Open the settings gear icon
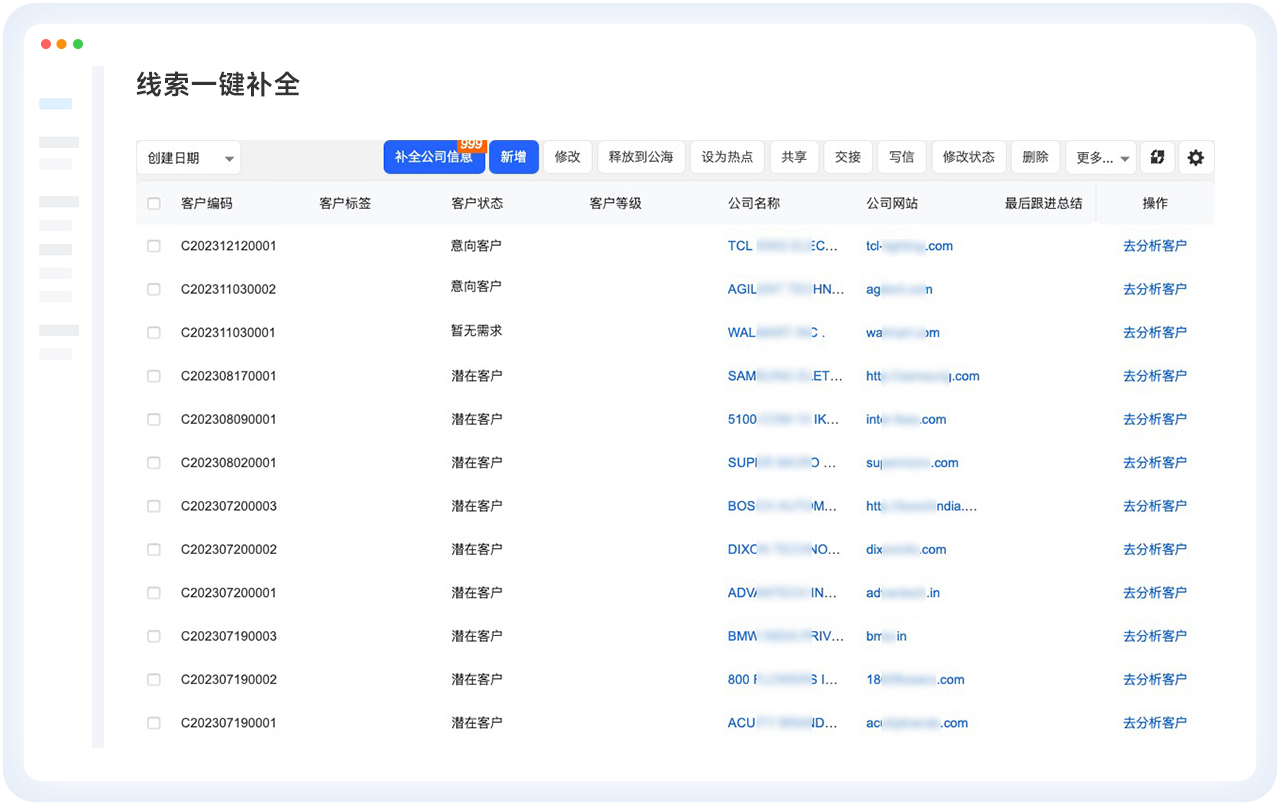1280x805 pixels. tap(1196, 157)
